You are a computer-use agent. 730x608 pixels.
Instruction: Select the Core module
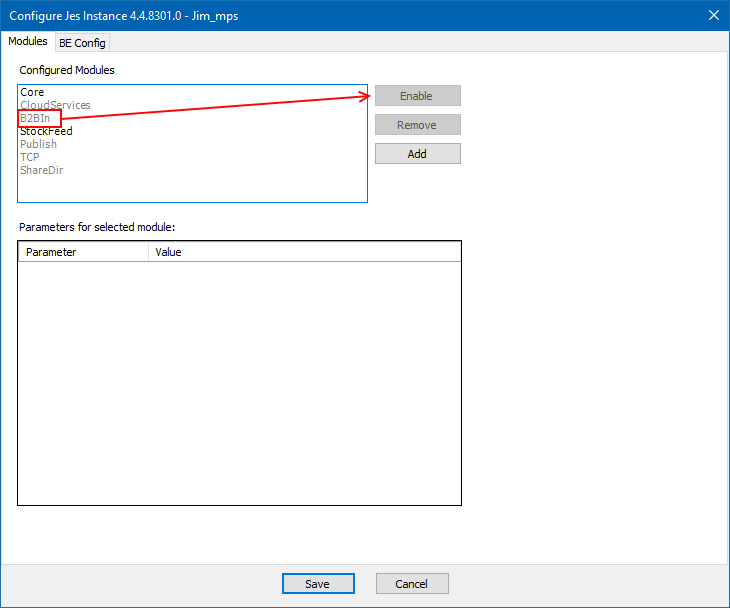coord(32,92)
